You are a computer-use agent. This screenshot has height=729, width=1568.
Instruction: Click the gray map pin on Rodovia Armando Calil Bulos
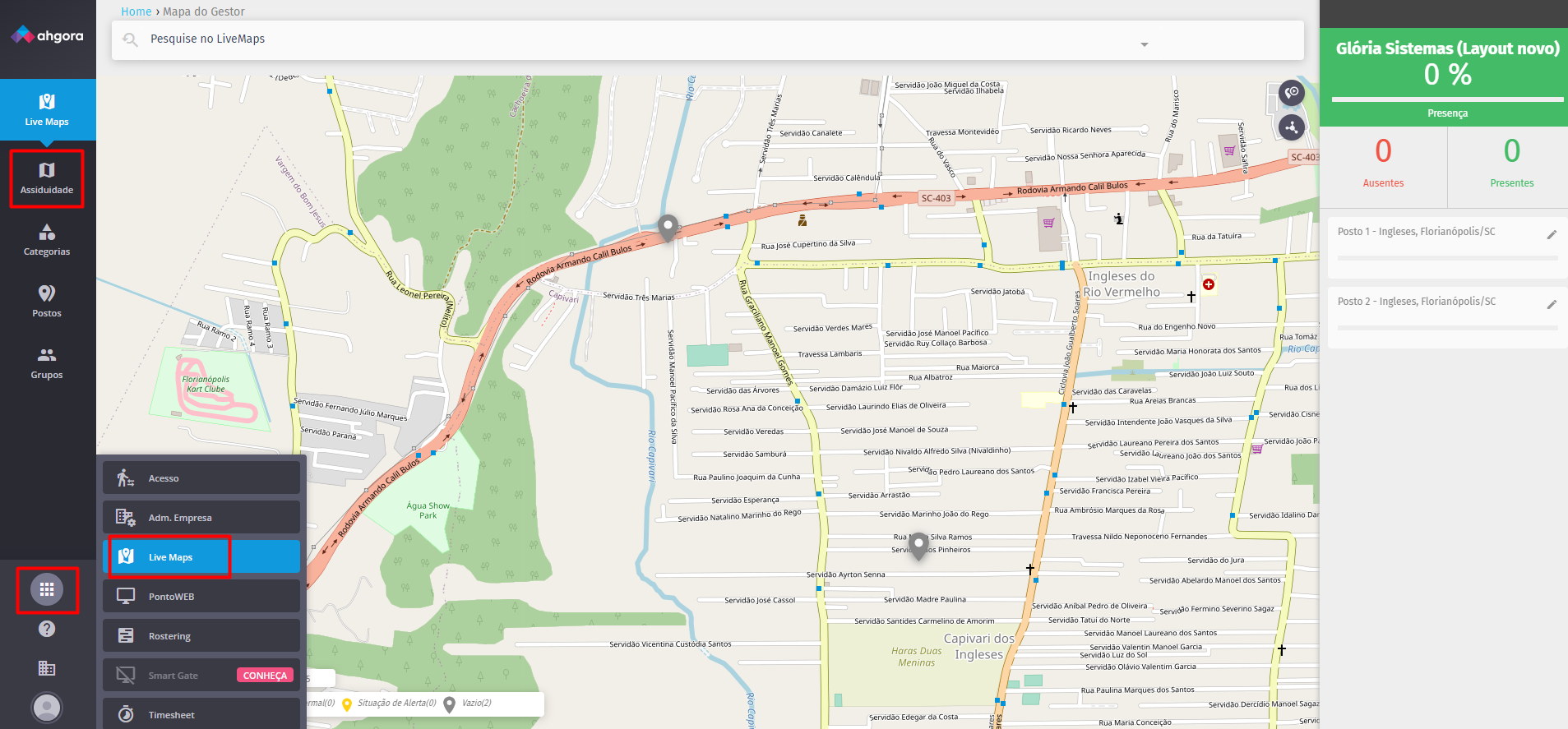[668, 228]
